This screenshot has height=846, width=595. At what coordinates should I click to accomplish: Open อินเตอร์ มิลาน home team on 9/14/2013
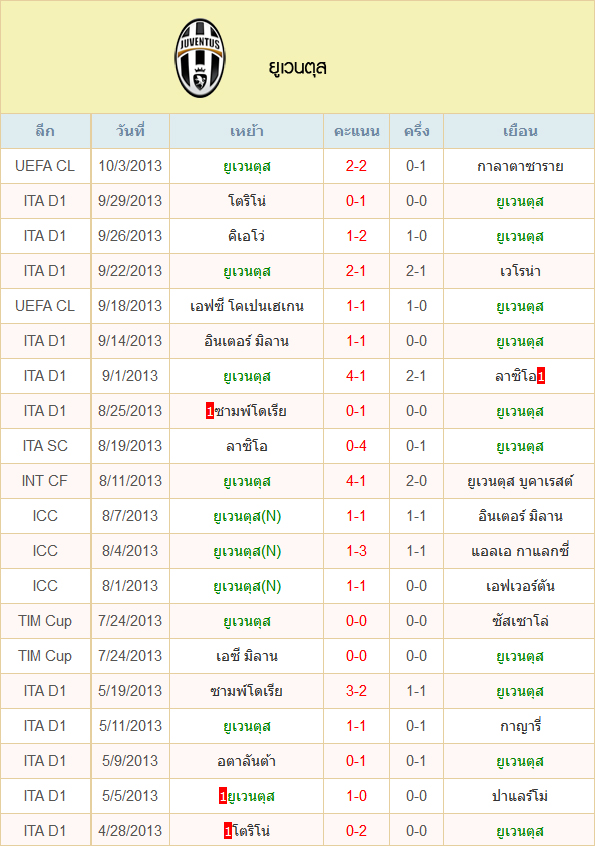(247, 341)
